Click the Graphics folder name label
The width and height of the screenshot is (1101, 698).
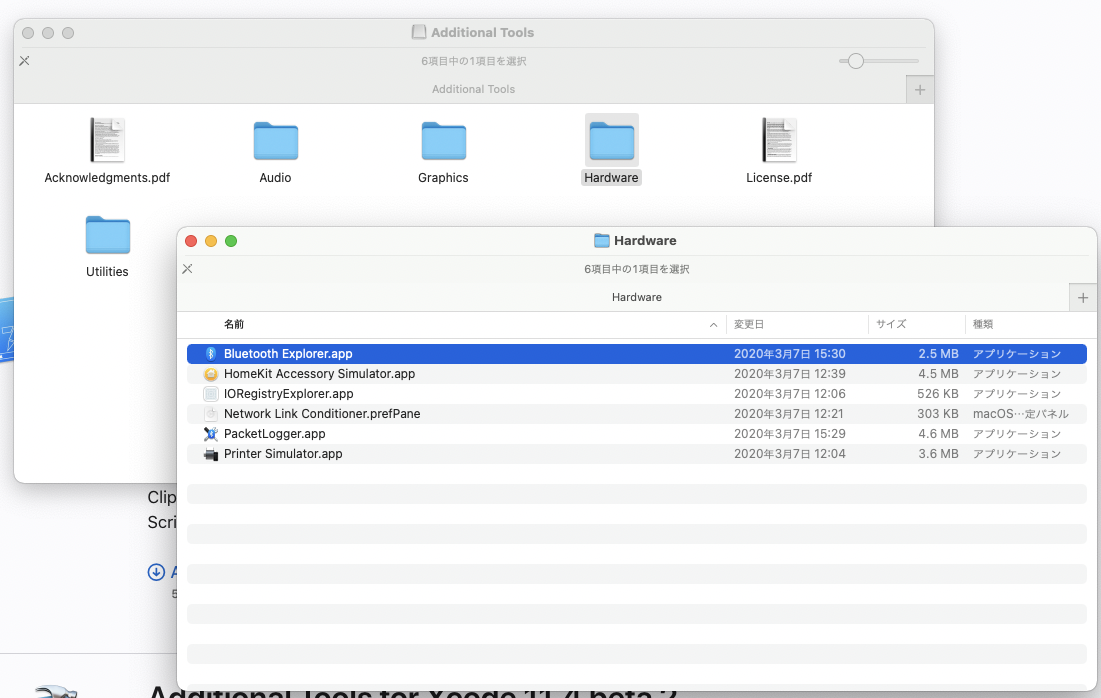coord(443,178)
